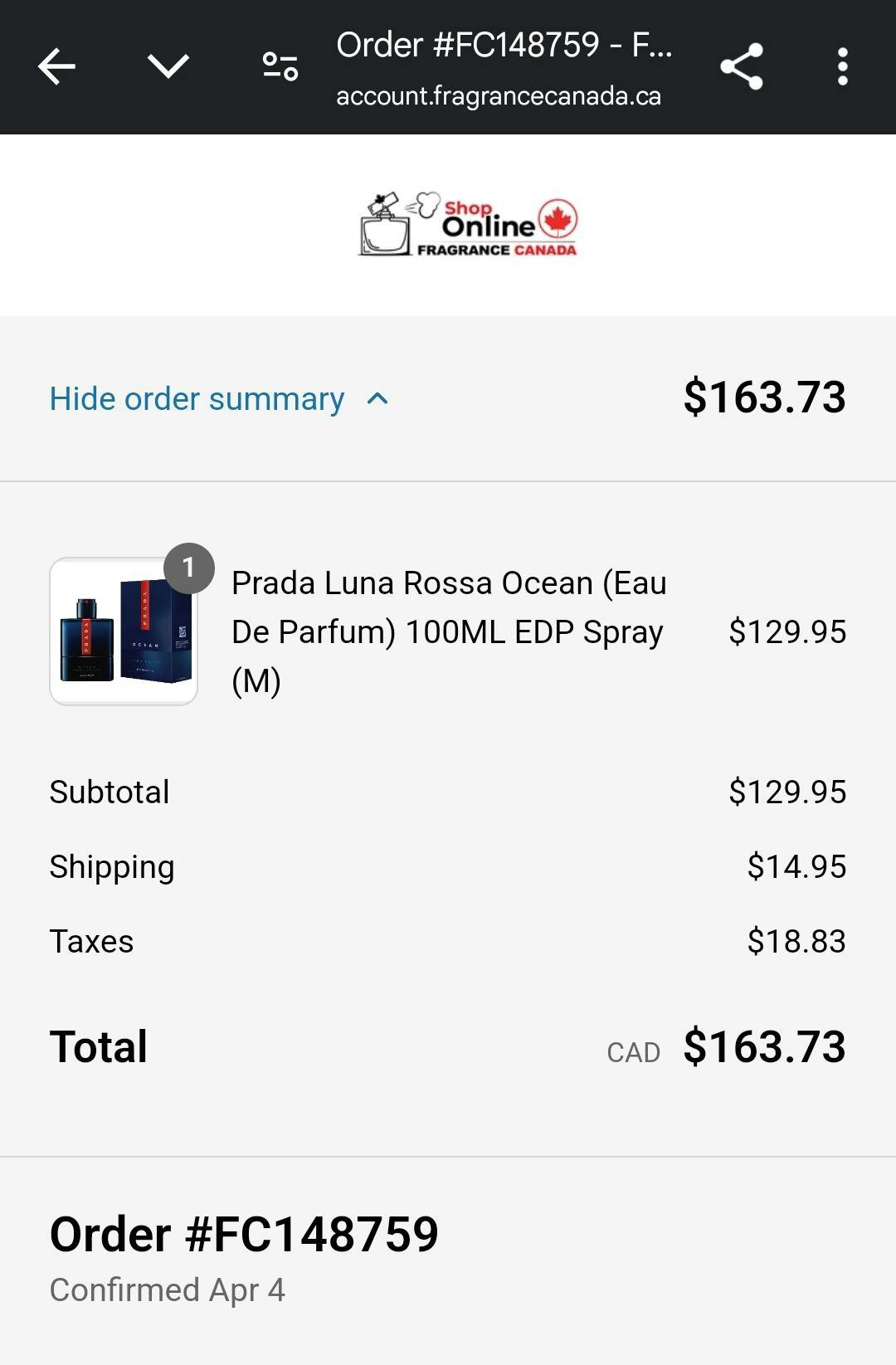The width and height of the screenshot is (896, 1365).
Task: Collapse summary with the up chevron
Action: point(377,399)
